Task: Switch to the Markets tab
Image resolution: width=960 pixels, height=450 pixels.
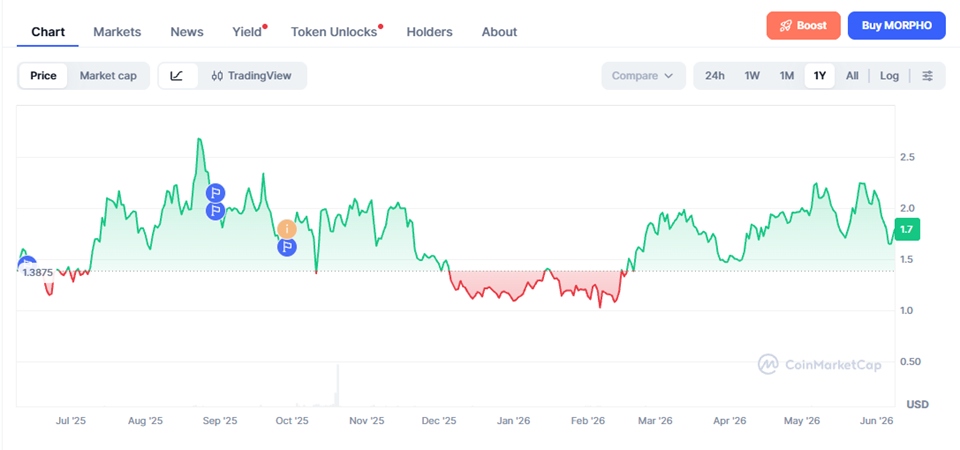Action: (117, 32)
